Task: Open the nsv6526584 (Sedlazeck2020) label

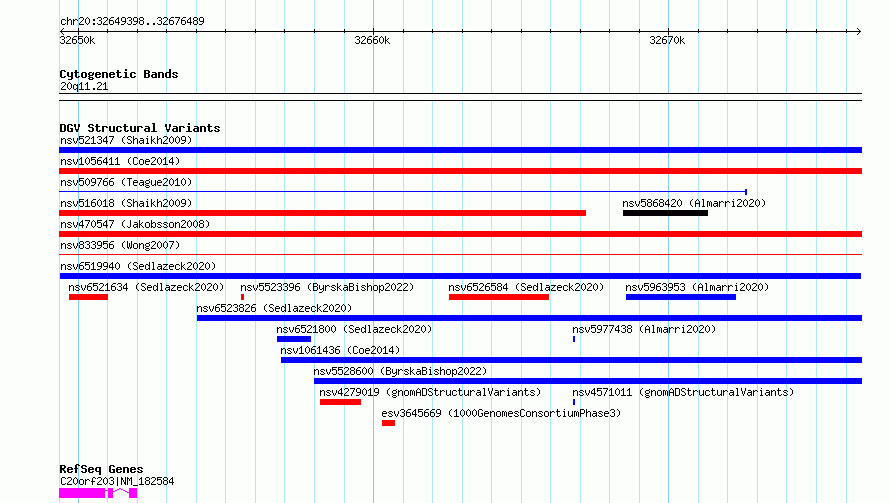Action: point(526,287)
